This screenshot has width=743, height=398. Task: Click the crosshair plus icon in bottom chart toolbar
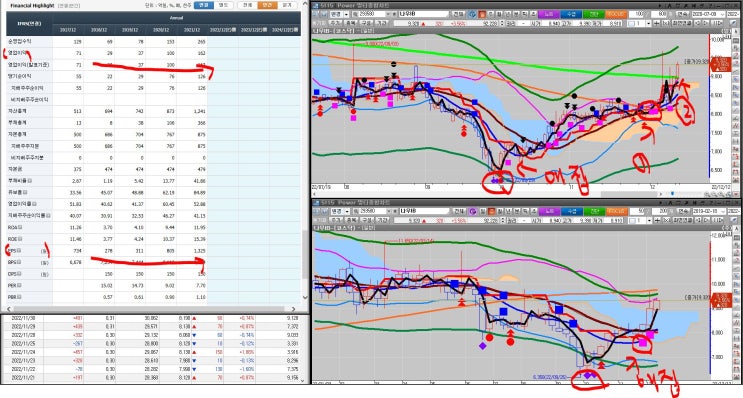coord(657,220)
